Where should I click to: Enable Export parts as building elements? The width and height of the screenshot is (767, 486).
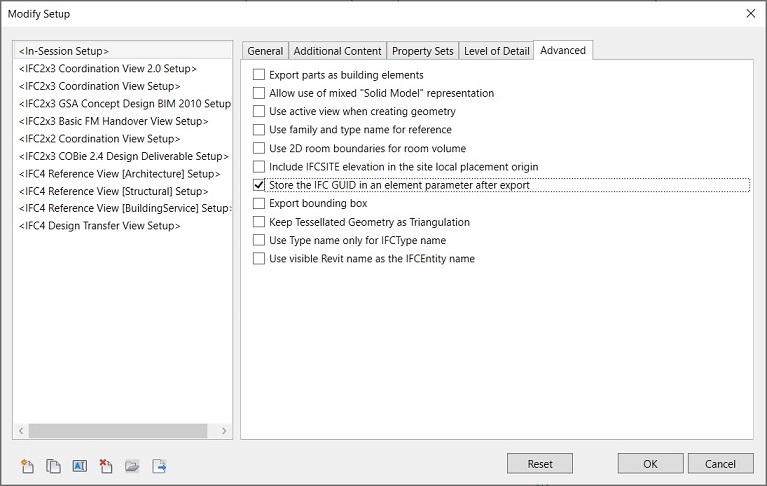click(260, 75)
